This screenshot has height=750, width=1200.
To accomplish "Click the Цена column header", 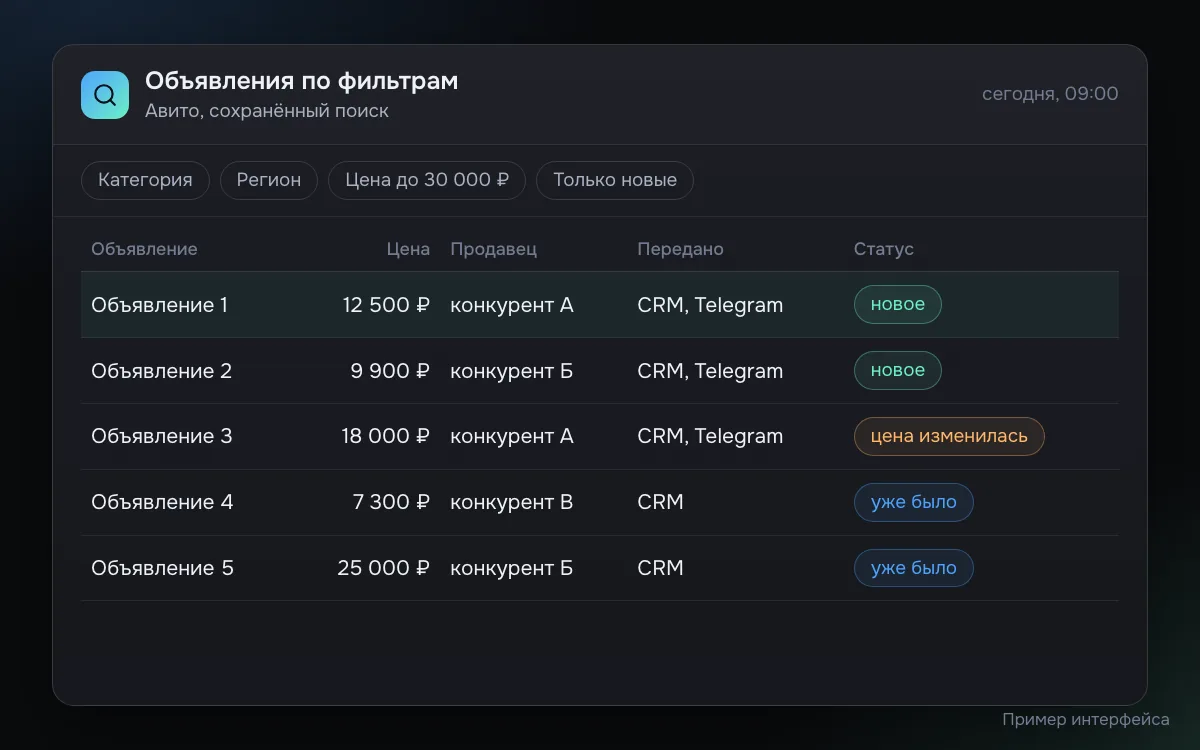I will pyautogui.click(x=408, y=249).
